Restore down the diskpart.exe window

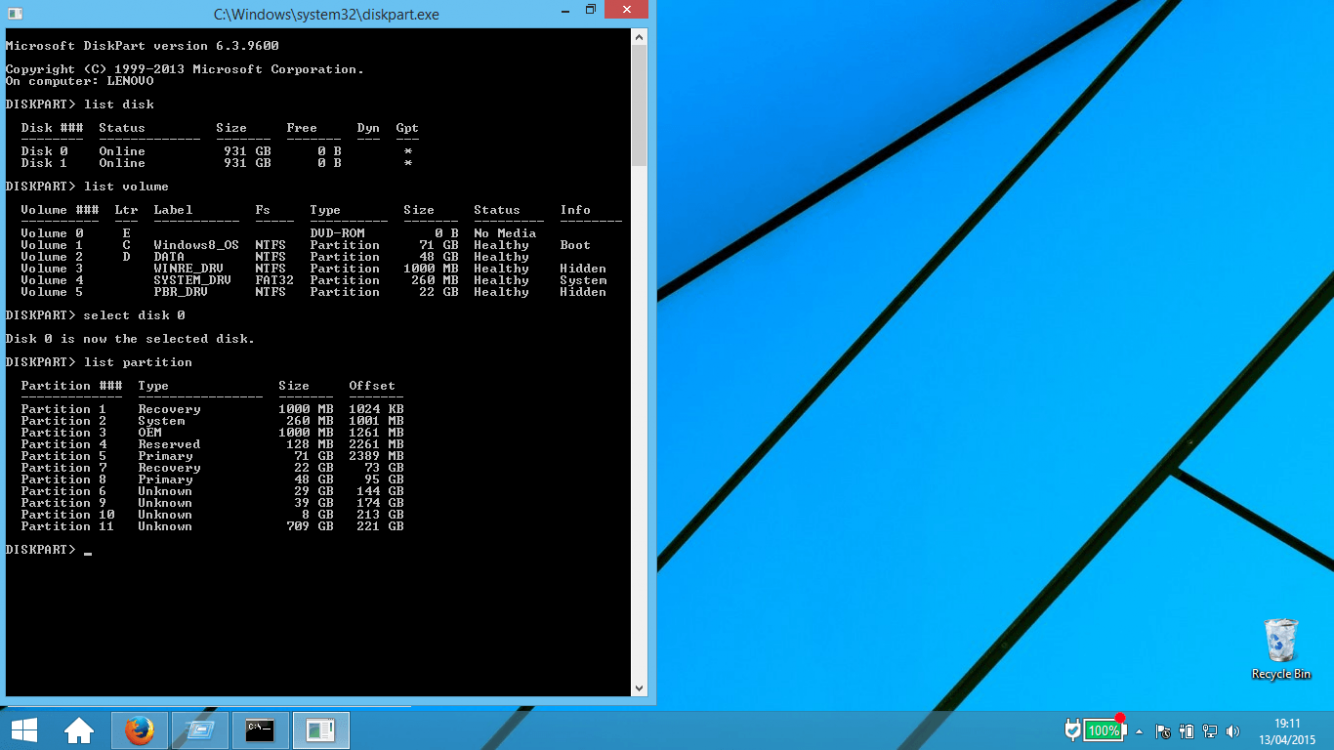point(591,10)
